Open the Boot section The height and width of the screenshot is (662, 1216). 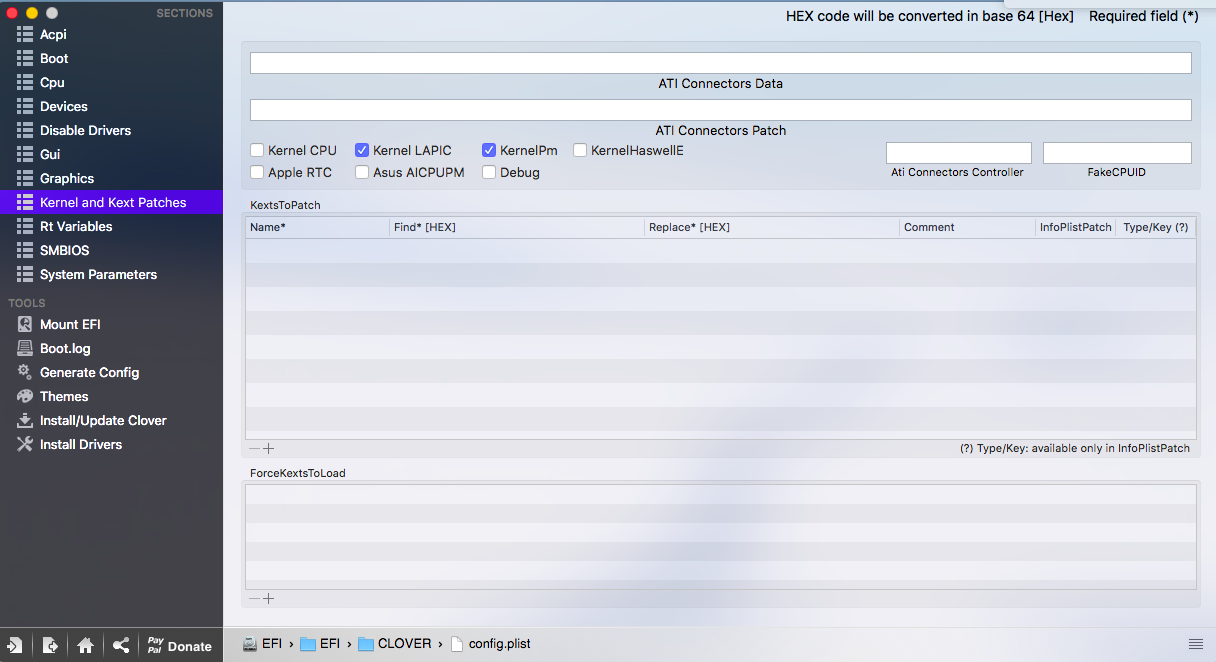pyautogui.click(x=111, y=58)
